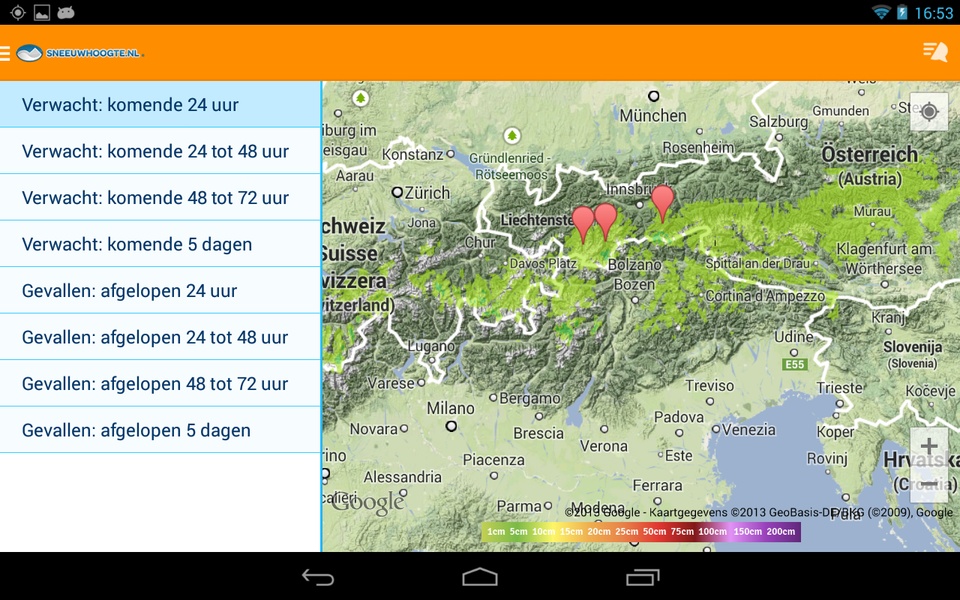Tap the 100cm legend color
The width and height of the screenshot is (960, 600).
coord(713,531)
